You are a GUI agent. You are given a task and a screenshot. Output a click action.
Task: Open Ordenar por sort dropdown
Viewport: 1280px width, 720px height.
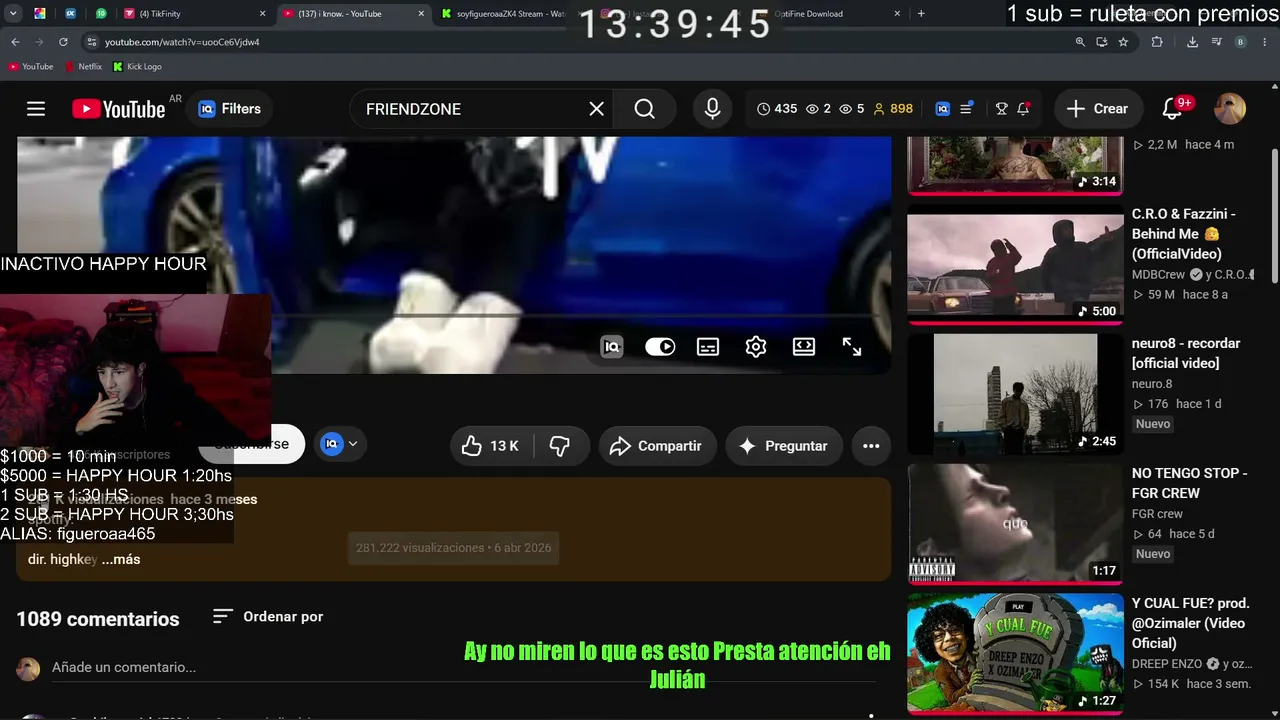[268, 617]
